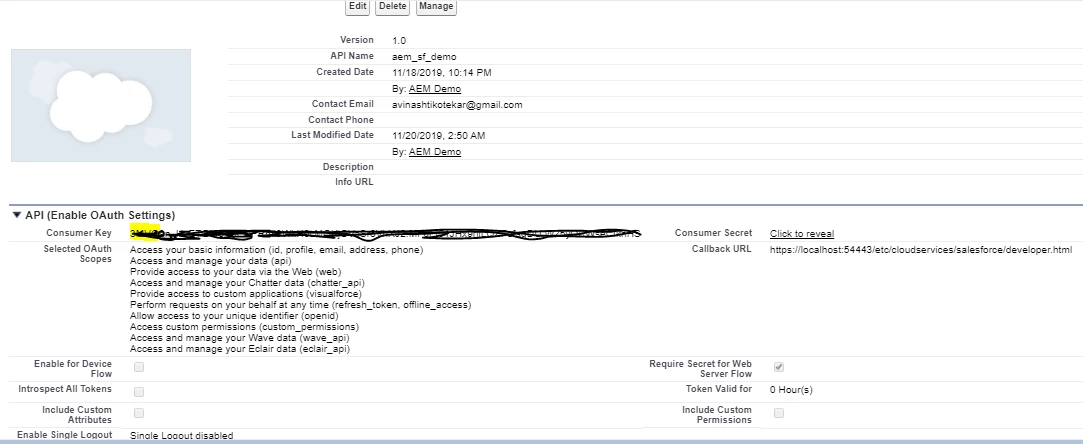This screenshot has width=1083, height=444.
Task: Select scope Access and manage your data (api)
Action: (211, 261)
